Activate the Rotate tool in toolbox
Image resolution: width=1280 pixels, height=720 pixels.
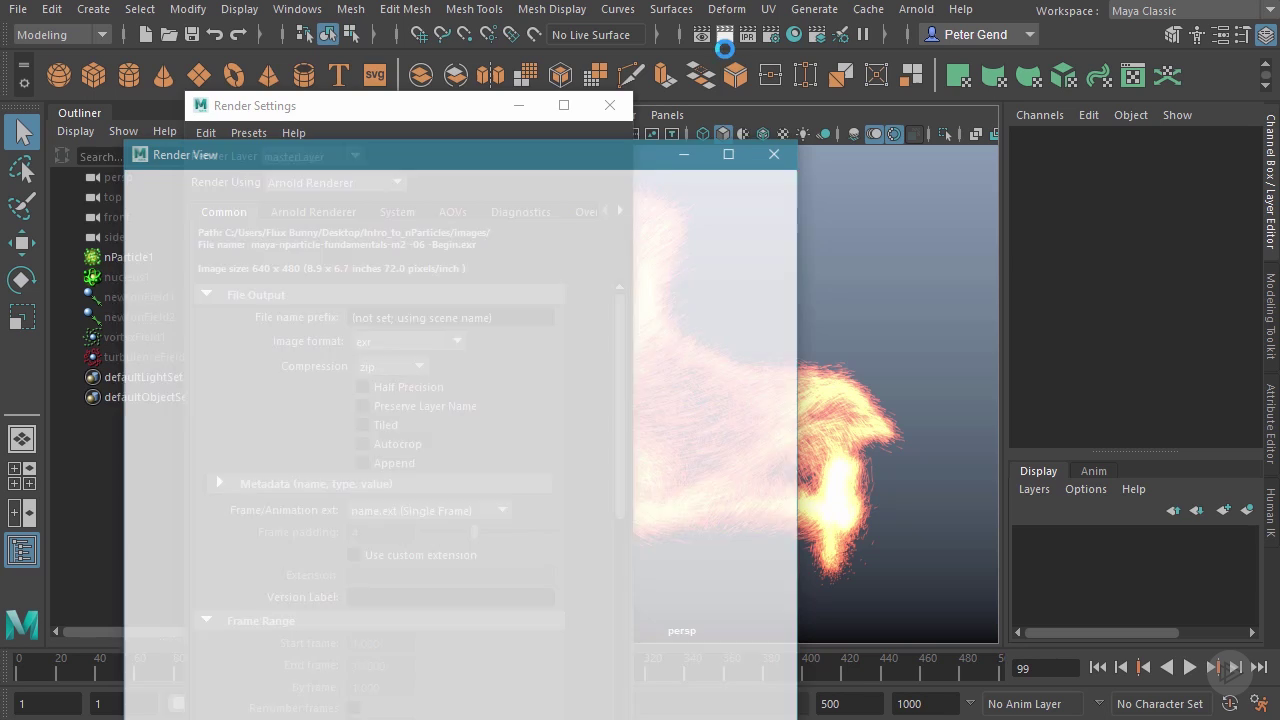[x=22, y=280]
